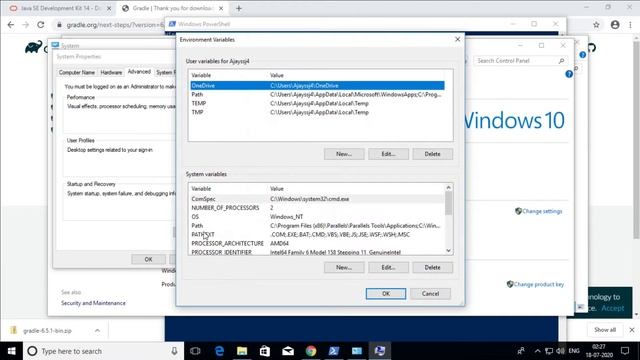Screen dimensions: 640x360
Task: Select the ComSpec system variable row
Action: tap(318, 199)
